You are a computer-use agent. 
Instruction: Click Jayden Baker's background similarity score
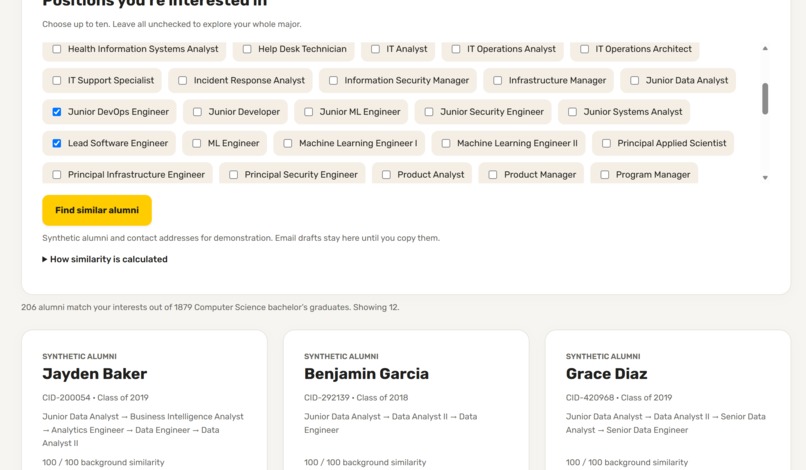tap(103, 462)
